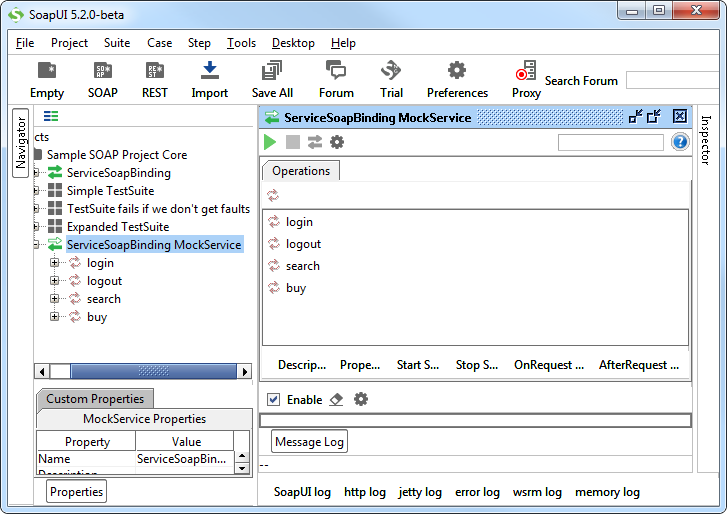This screenshot has height=514, width=727.
Task: Open message log options gear icon
Action: point(361,399)
